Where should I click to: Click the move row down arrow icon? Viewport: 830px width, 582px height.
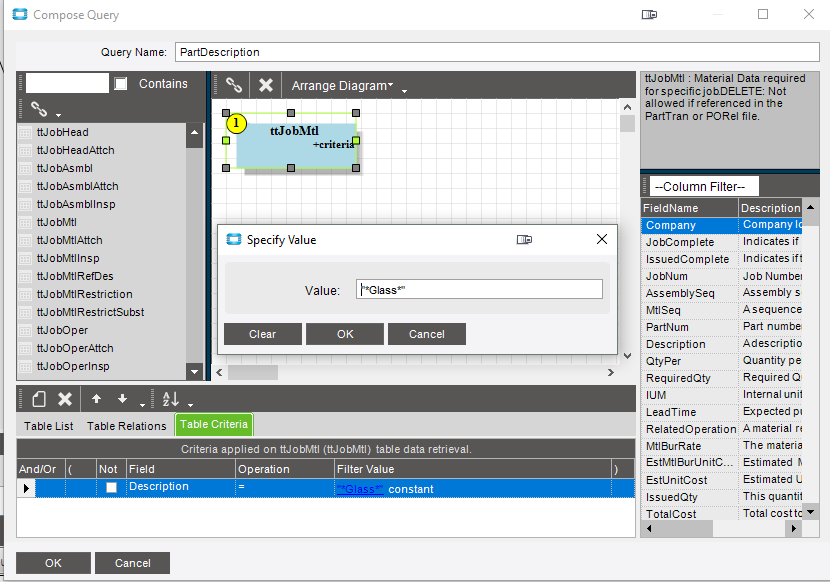coord(122,399)
